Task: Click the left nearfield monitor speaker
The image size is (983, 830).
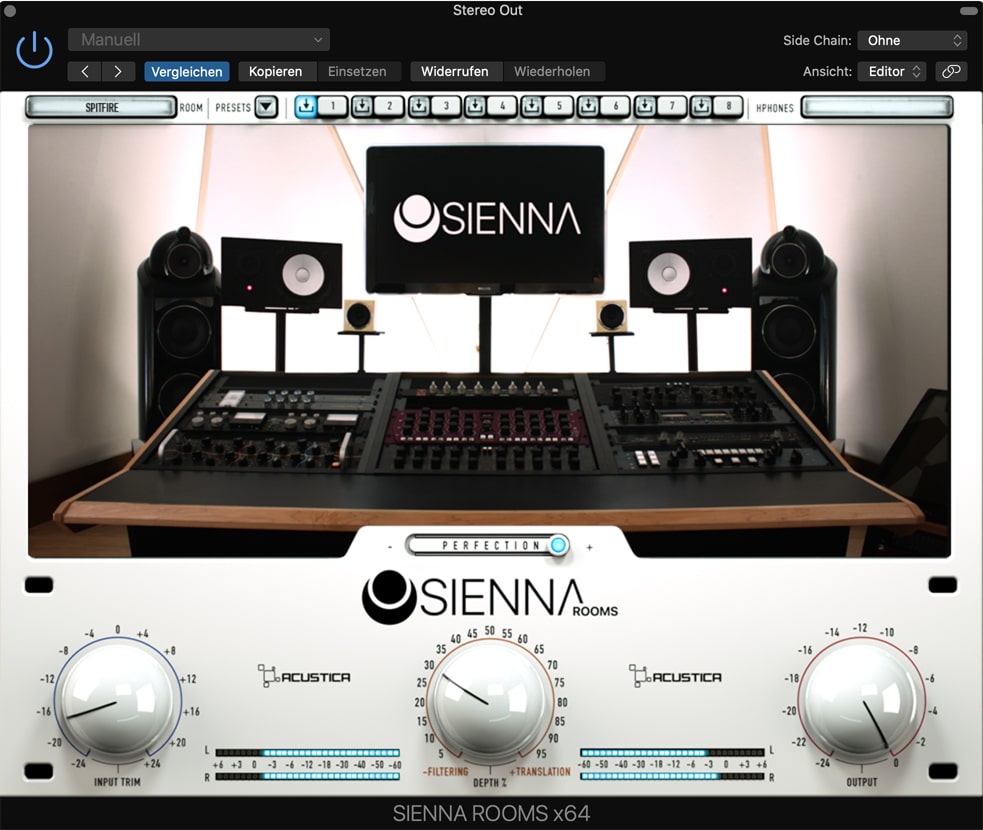Action: (281, 275)
